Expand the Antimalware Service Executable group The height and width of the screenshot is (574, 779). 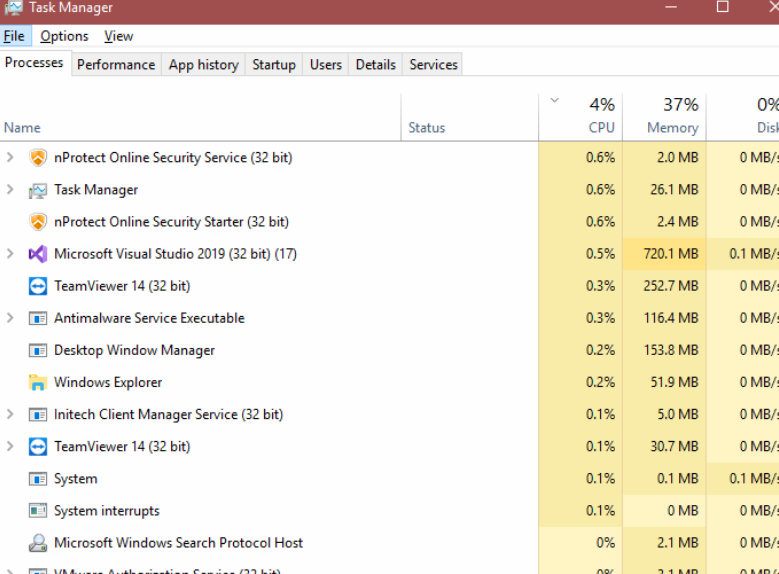click(10, 318)
